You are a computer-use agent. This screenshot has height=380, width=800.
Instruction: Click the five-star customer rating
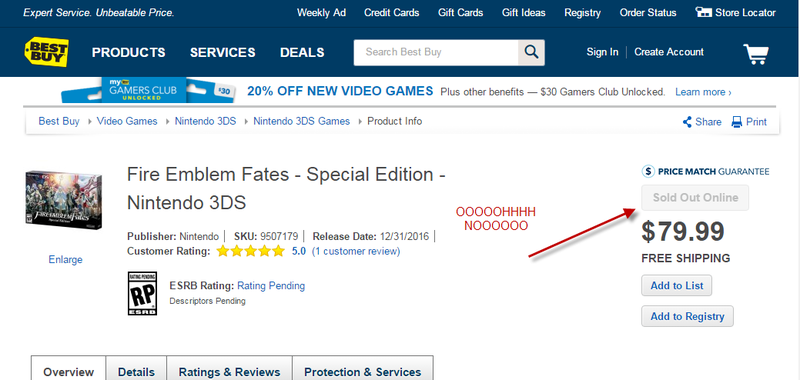point(251,251)
